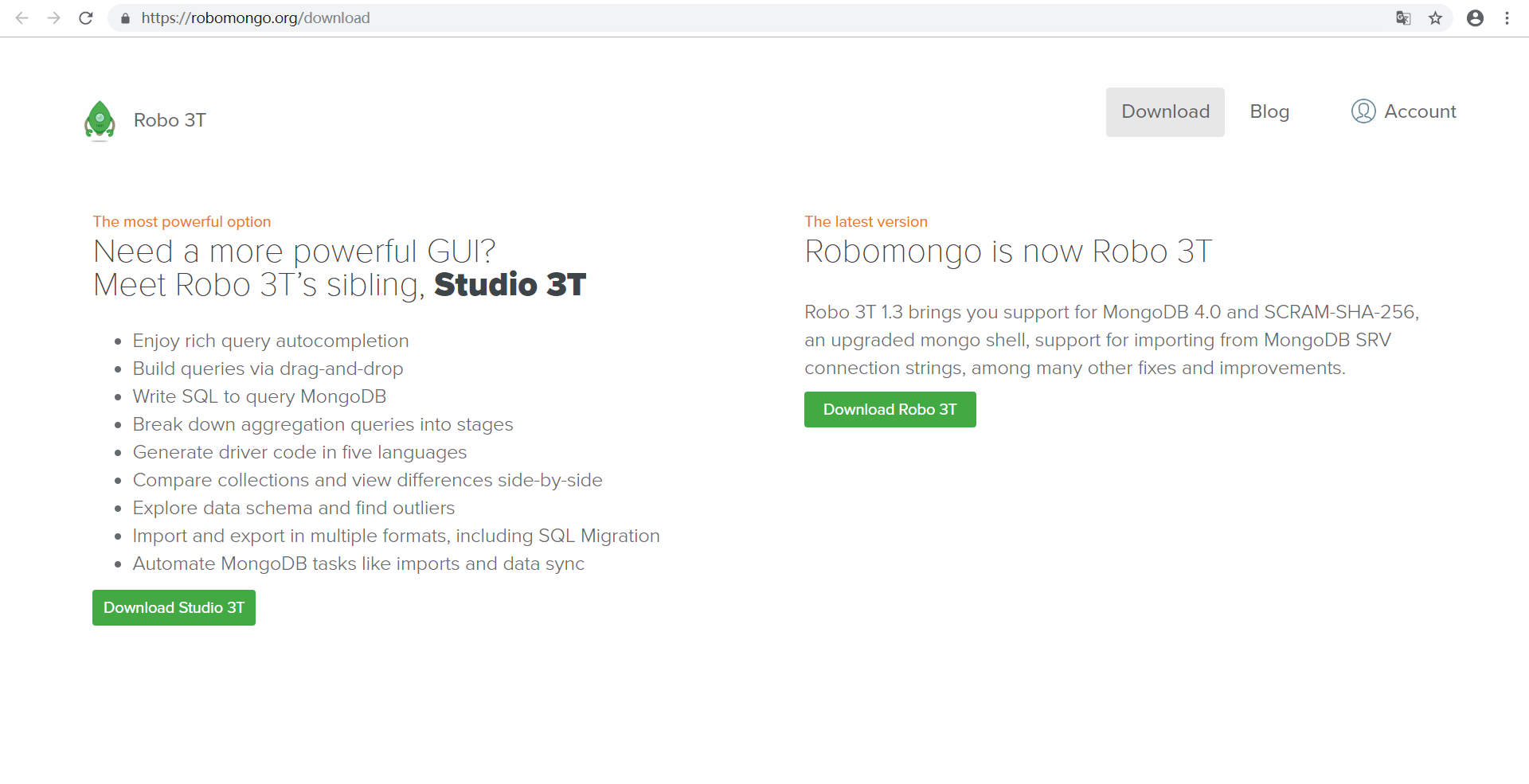Image resolution: width=1529 pixels, height=784 pixels.
Task: Click 'Automate MongoDB tasks like imports' item
Action: [x=358, y=564]
